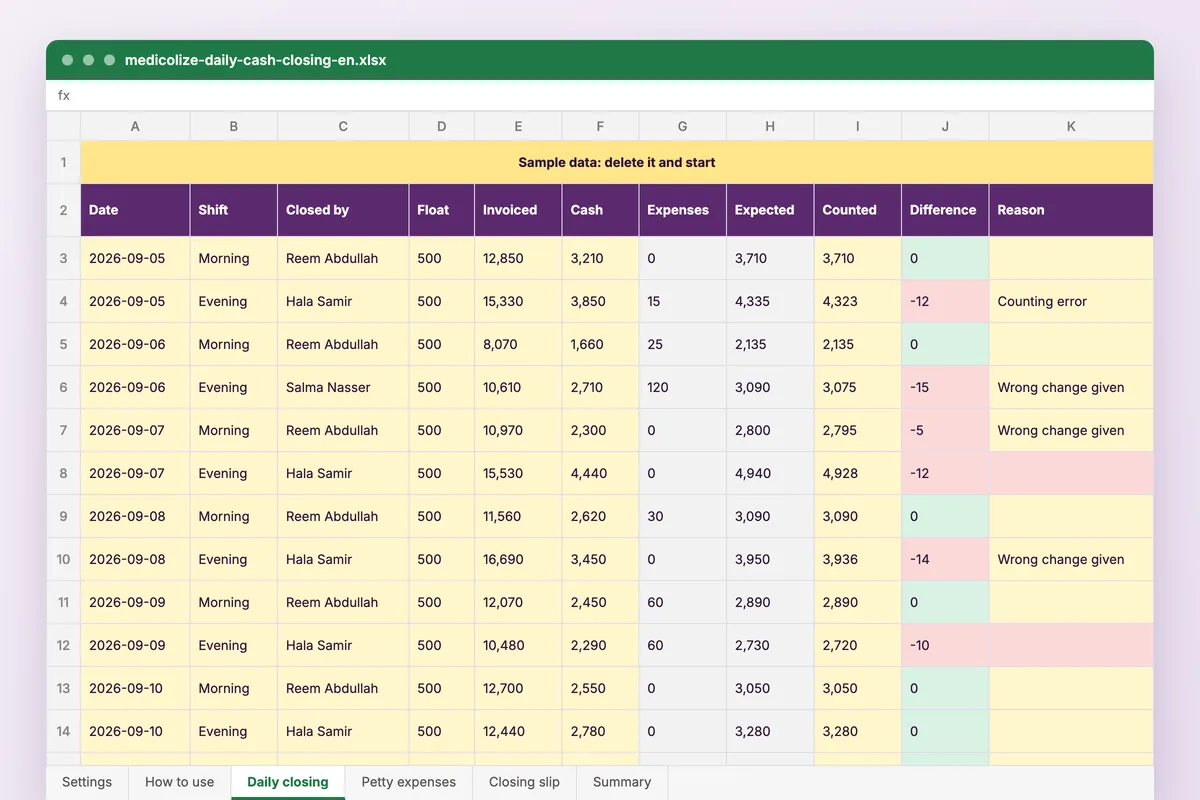Select the -5 difference cell

945,430
